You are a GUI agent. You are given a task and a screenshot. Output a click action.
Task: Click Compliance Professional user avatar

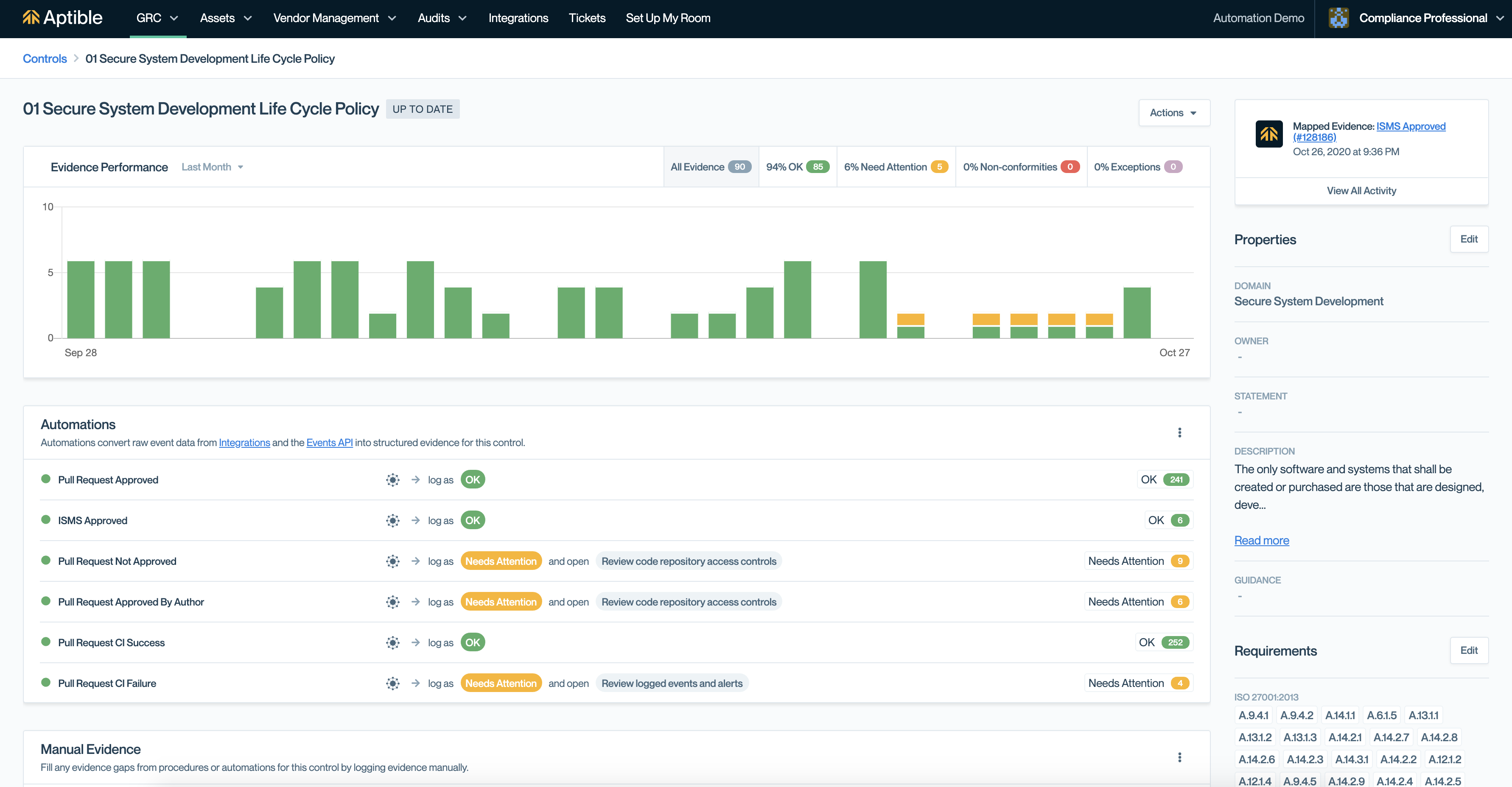pos(1338,18)
